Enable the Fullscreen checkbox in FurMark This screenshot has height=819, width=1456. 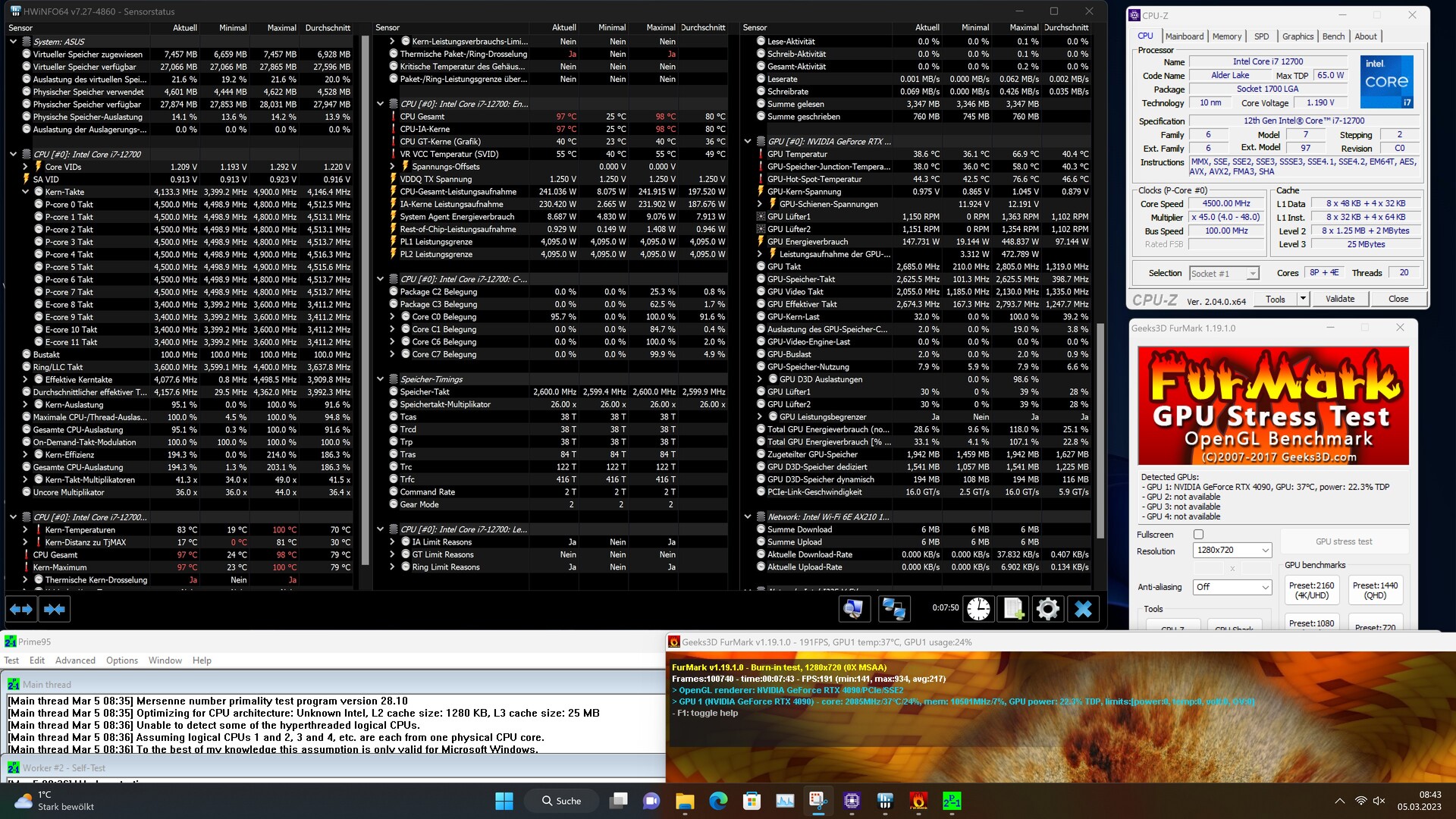coord(1198,535)
